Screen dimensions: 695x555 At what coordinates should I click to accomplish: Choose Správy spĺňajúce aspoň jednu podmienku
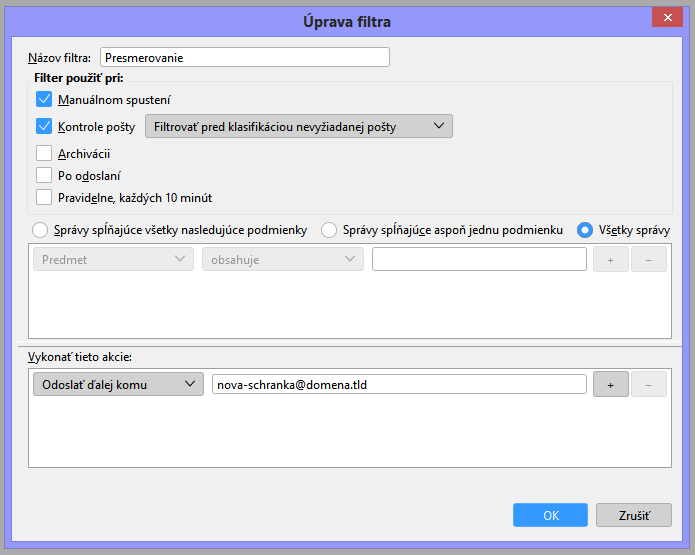(x=328, y=230)
